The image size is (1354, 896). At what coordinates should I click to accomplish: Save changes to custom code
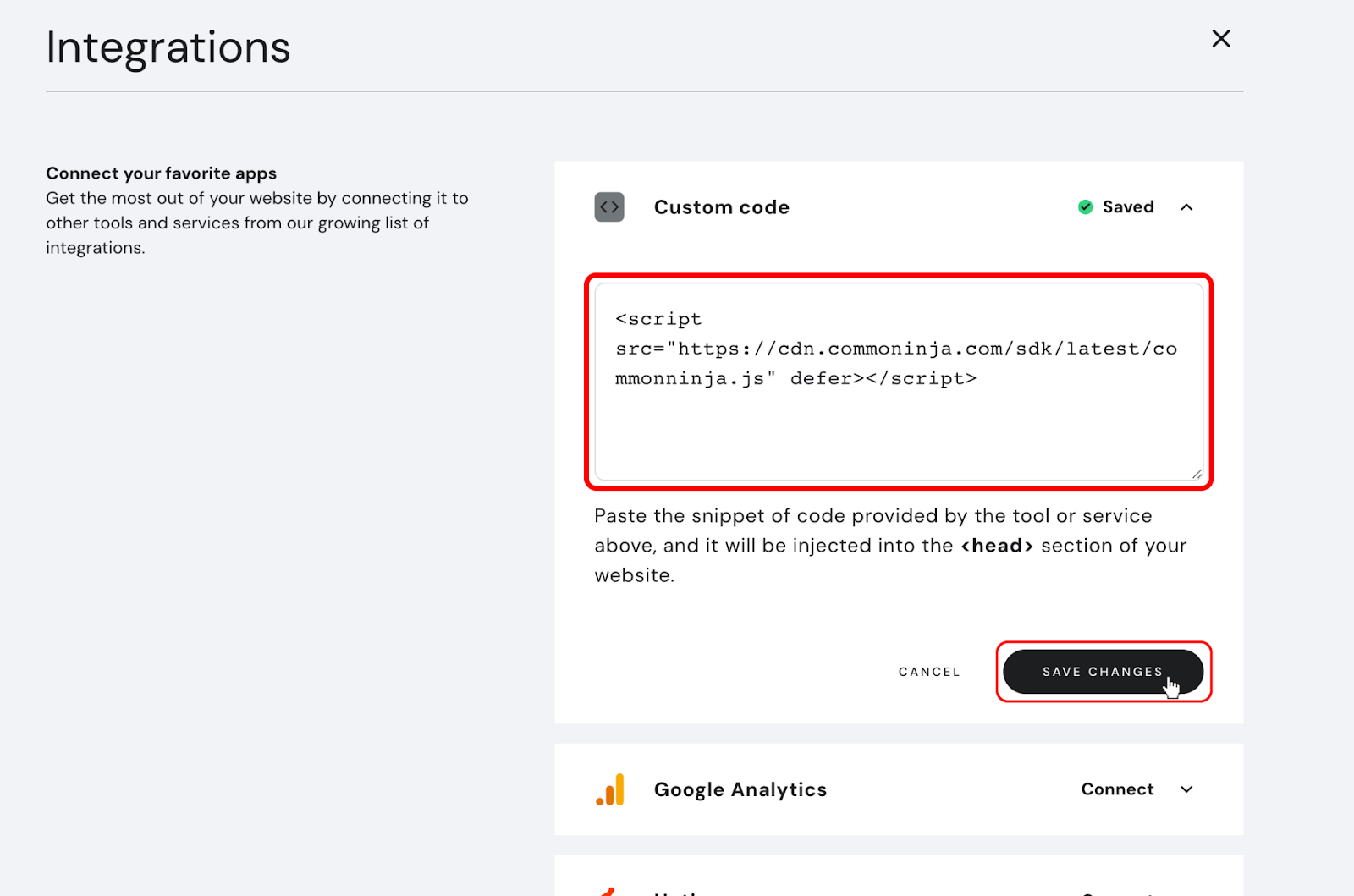click(x=1103, y=672)
